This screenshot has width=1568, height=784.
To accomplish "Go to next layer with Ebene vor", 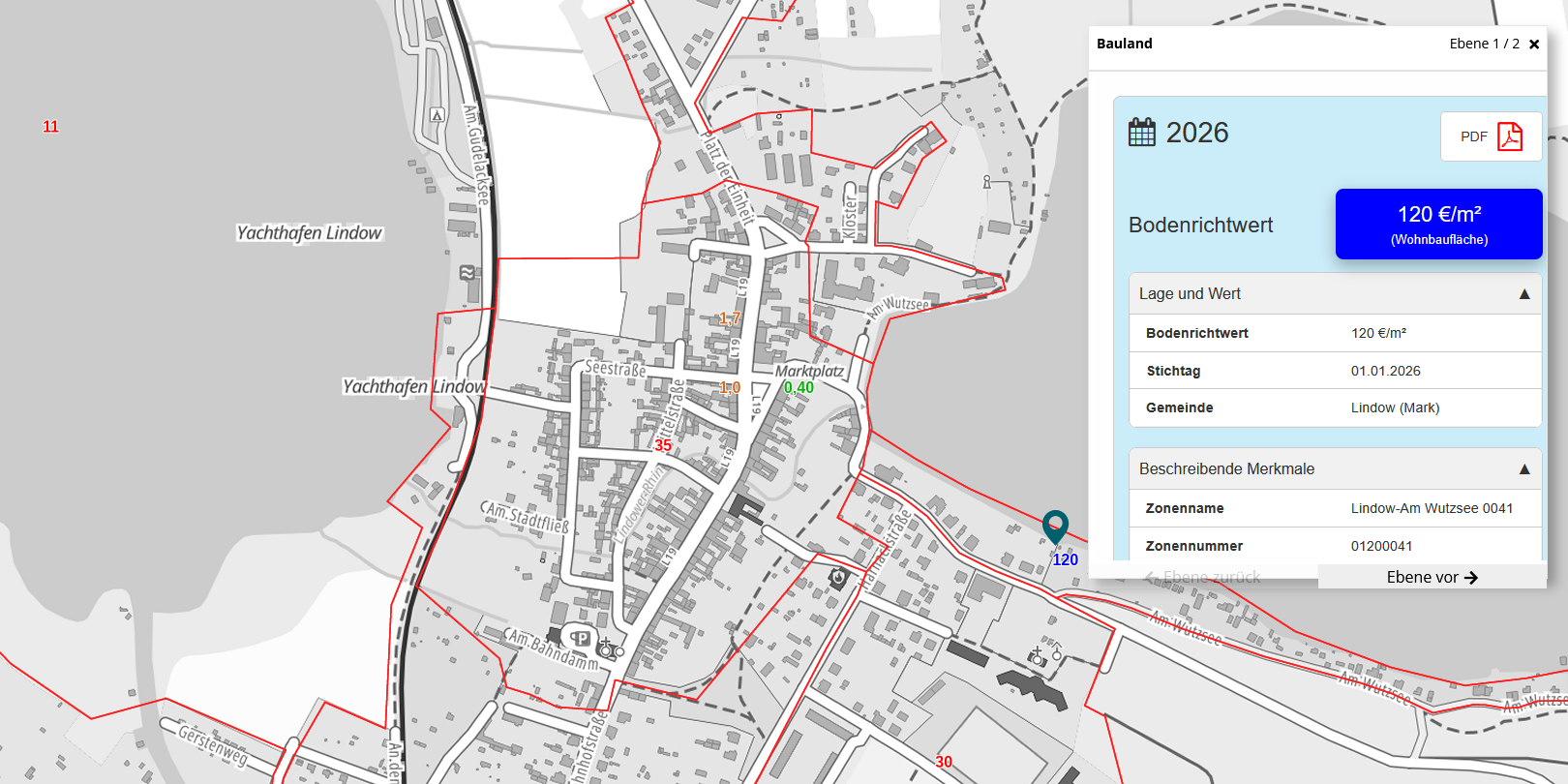I will (1432, 578).
